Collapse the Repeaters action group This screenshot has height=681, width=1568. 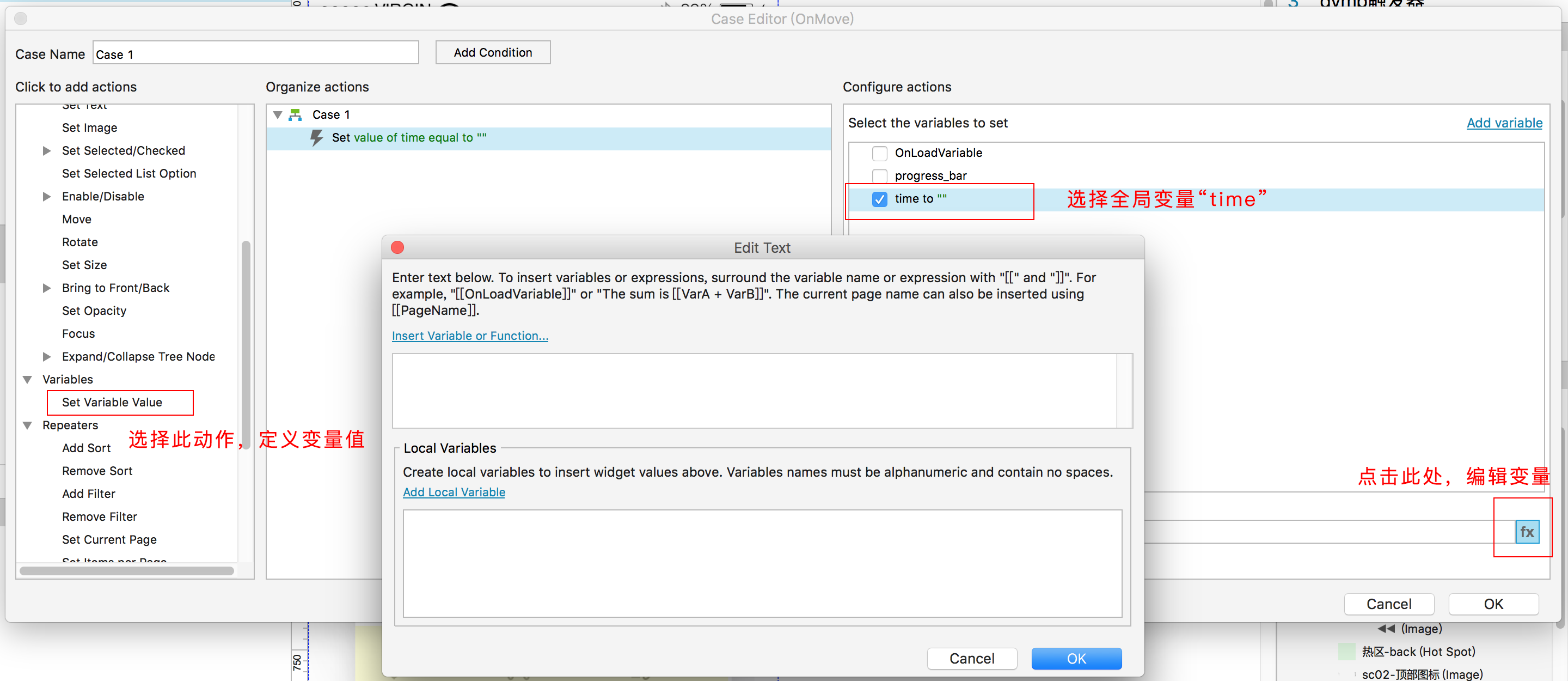pos(27,425)
